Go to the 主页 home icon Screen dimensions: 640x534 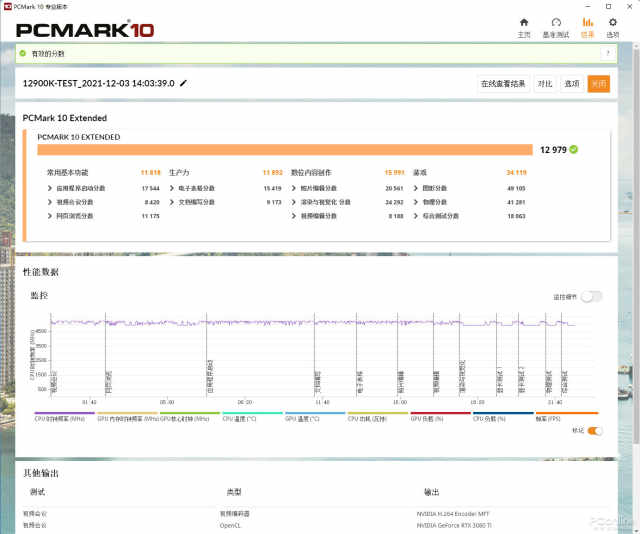tap(524, 22)
